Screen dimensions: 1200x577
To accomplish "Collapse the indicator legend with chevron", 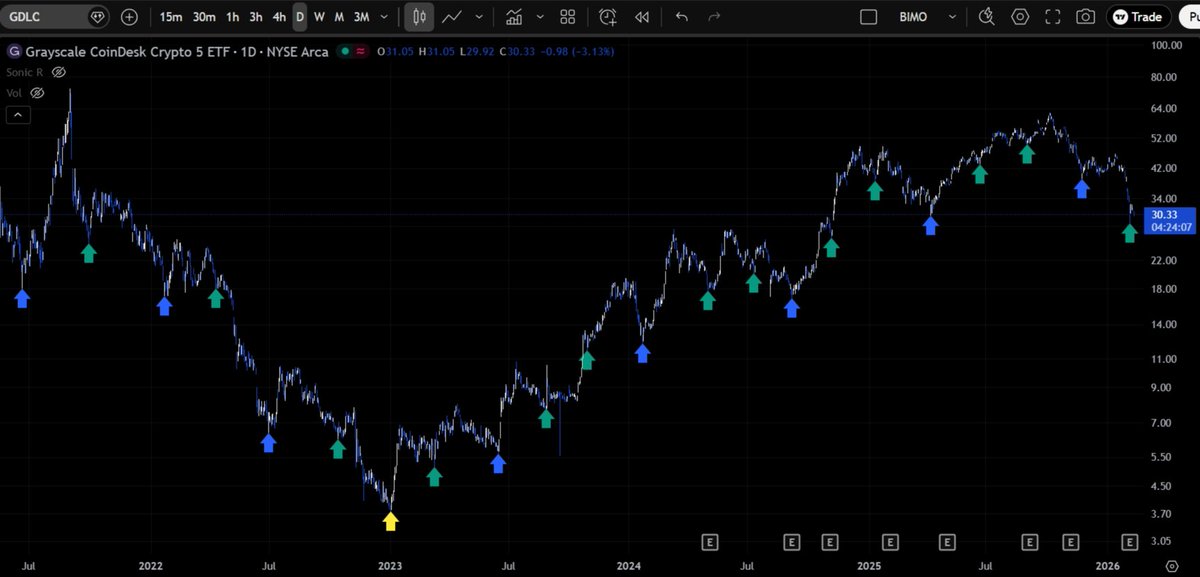I will (18, 115).
